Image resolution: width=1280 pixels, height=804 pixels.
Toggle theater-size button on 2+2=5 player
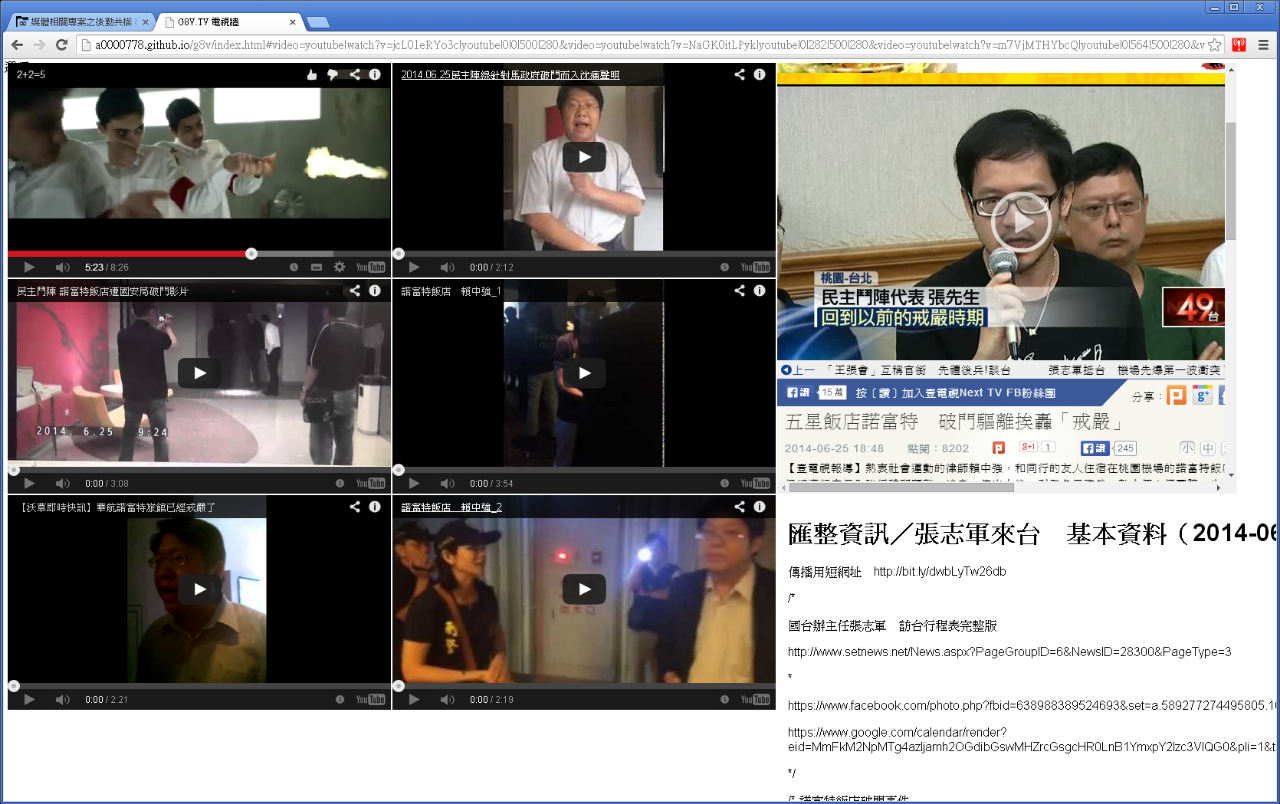point(316,267)
